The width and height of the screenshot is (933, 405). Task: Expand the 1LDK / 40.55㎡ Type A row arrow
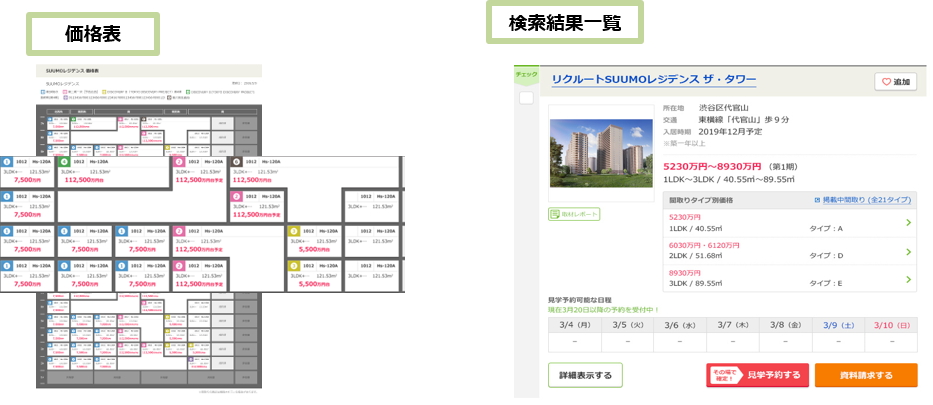tap(908, 223)
